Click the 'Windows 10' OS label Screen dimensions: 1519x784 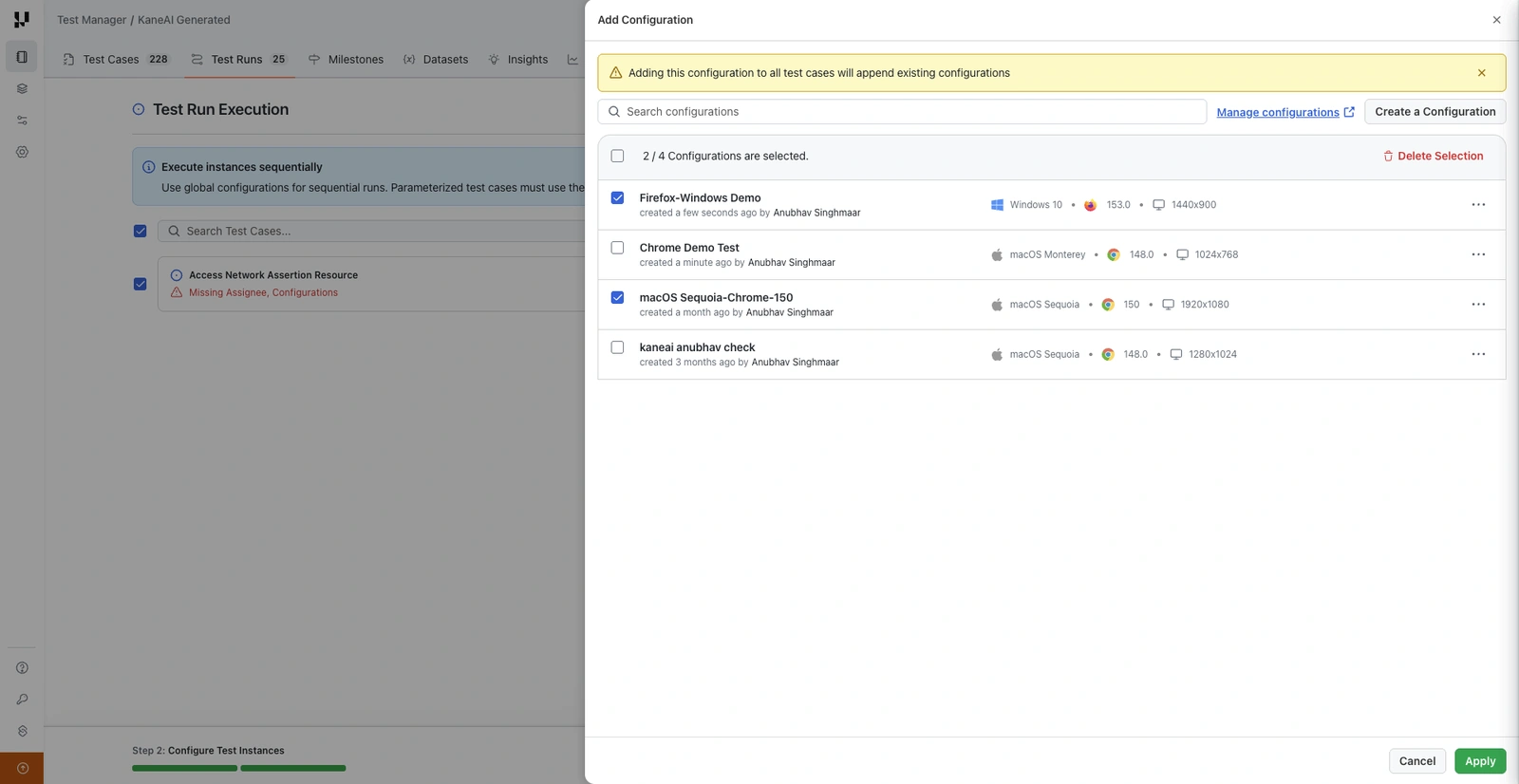1036,205
